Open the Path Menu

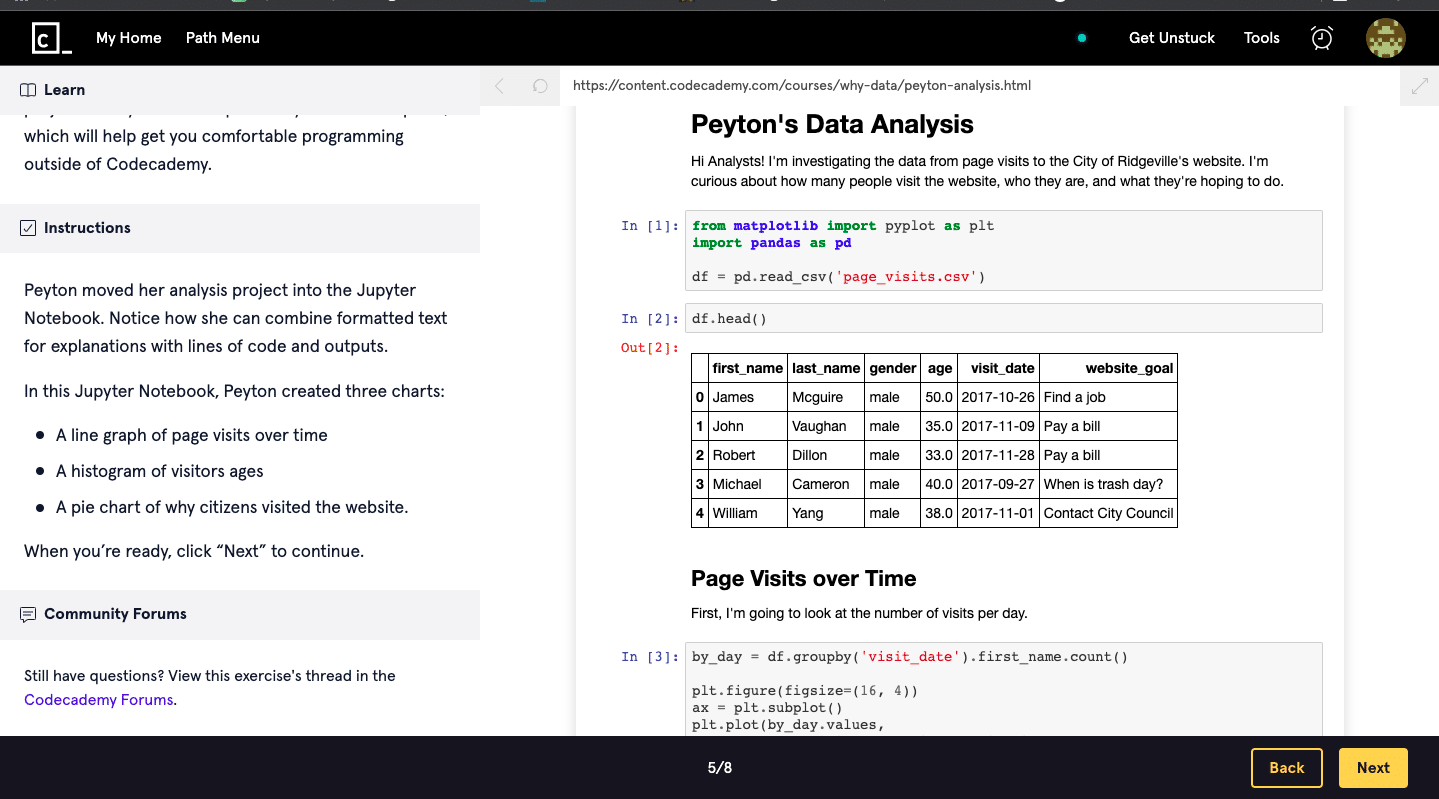(x=222, y=38)
